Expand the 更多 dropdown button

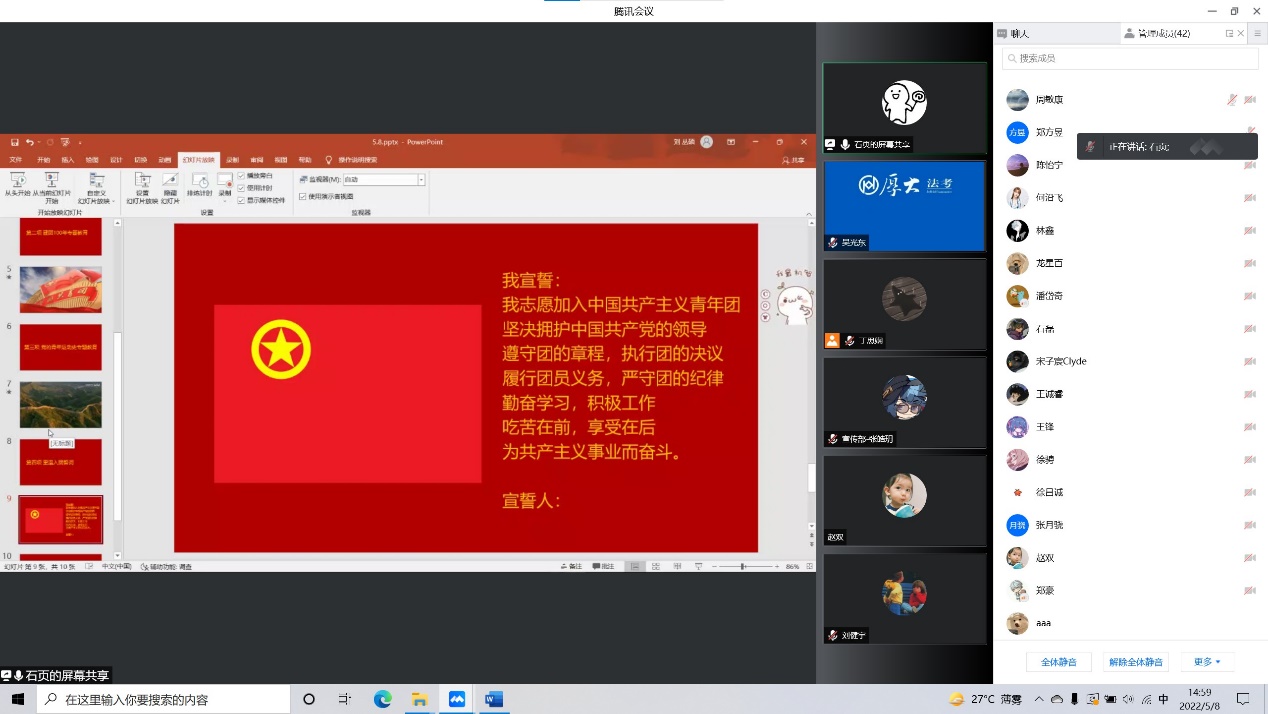pyautogui.click(x=1207, y=662)
